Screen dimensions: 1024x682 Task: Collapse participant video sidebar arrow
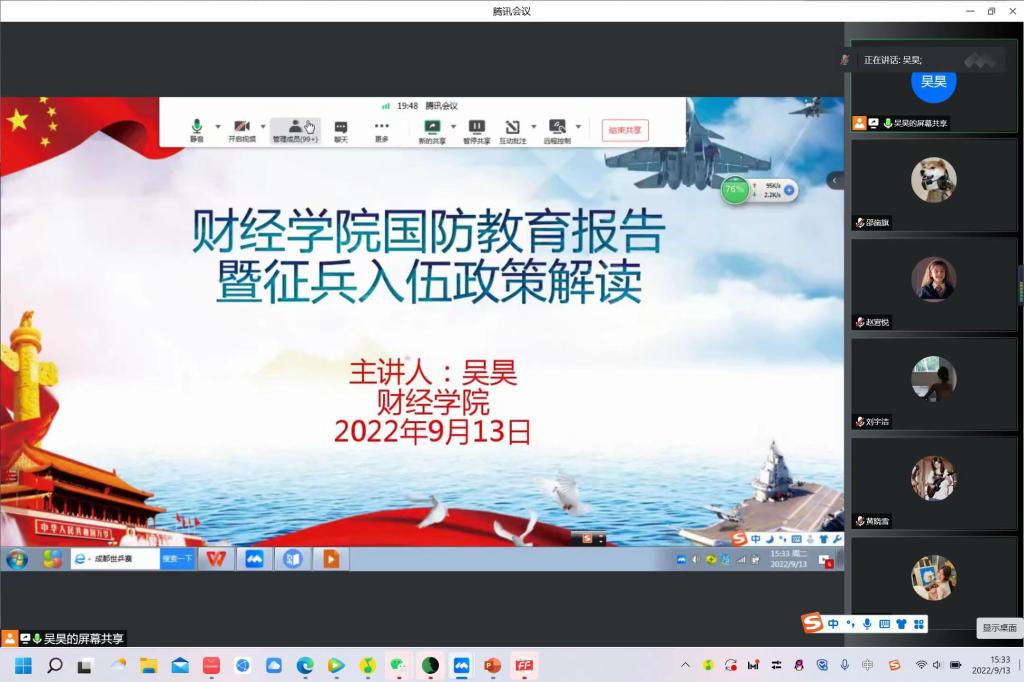pyautogui.click(x=835, y=180)
